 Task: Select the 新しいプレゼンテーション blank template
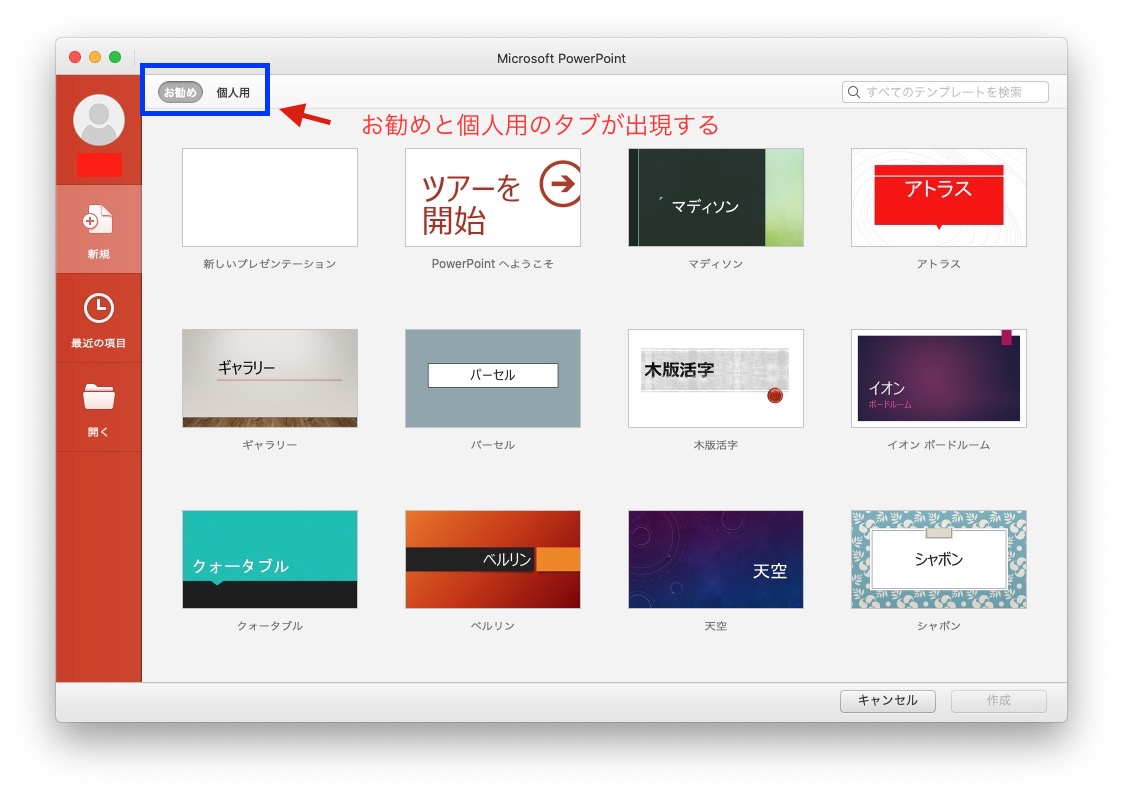(270, 197)
